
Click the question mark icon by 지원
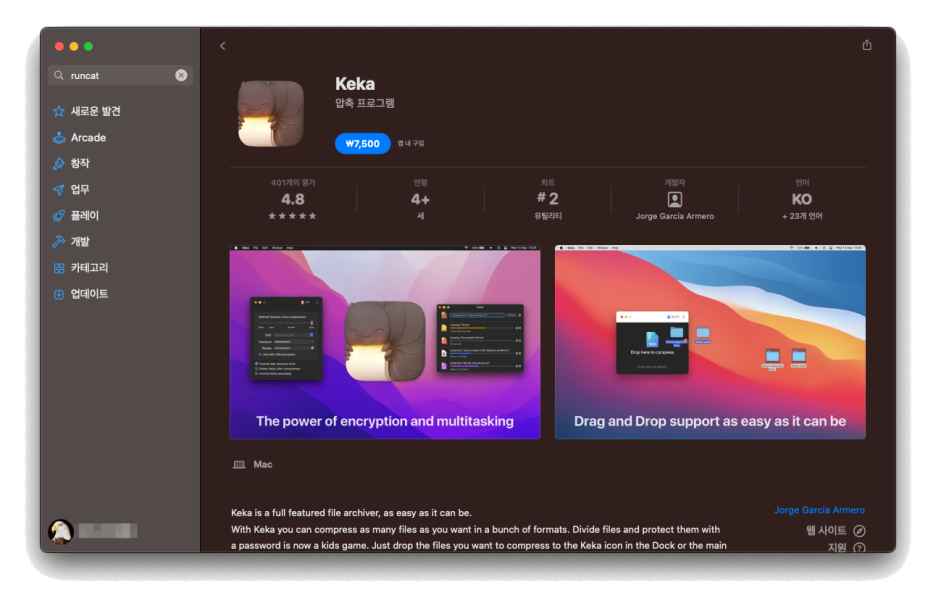[860, 547]
